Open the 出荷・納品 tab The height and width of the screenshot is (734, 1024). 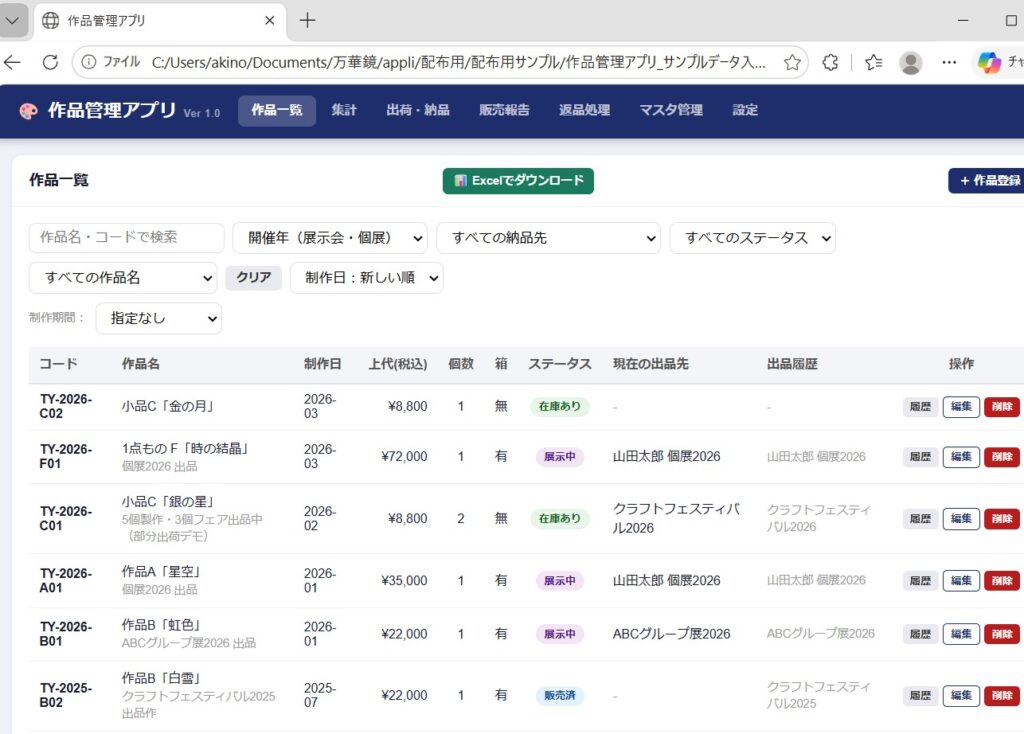pyautogui.click(x=418, y=110)
